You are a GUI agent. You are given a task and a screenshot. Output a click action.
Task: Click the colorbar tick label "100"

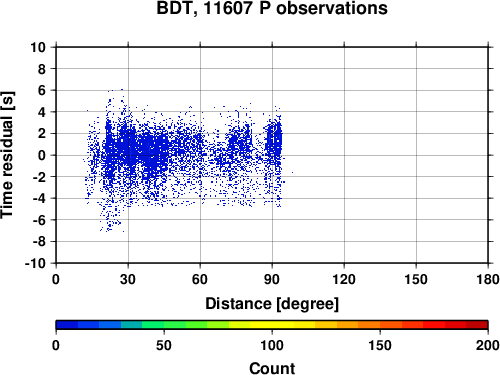(x=272, y=345)
